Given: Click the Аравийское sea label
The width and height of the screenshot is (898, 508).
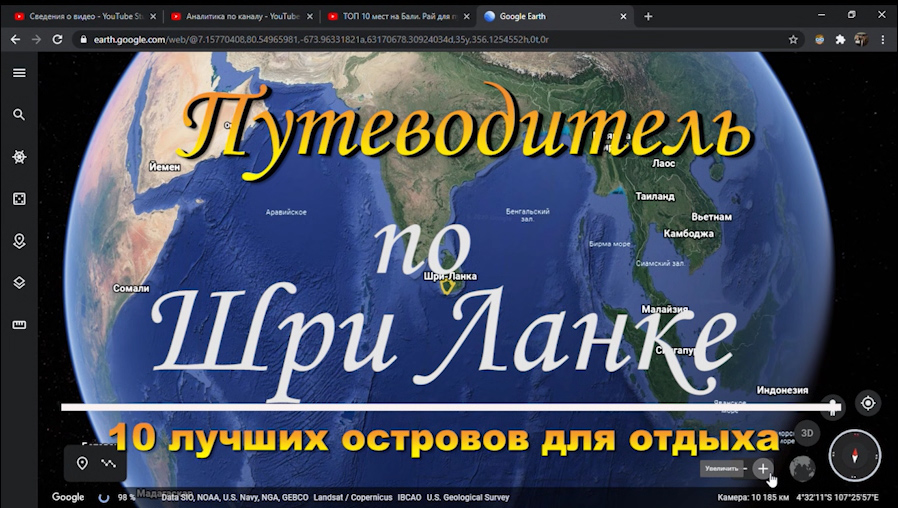Looking at the screenshot, I should [286, 212].
